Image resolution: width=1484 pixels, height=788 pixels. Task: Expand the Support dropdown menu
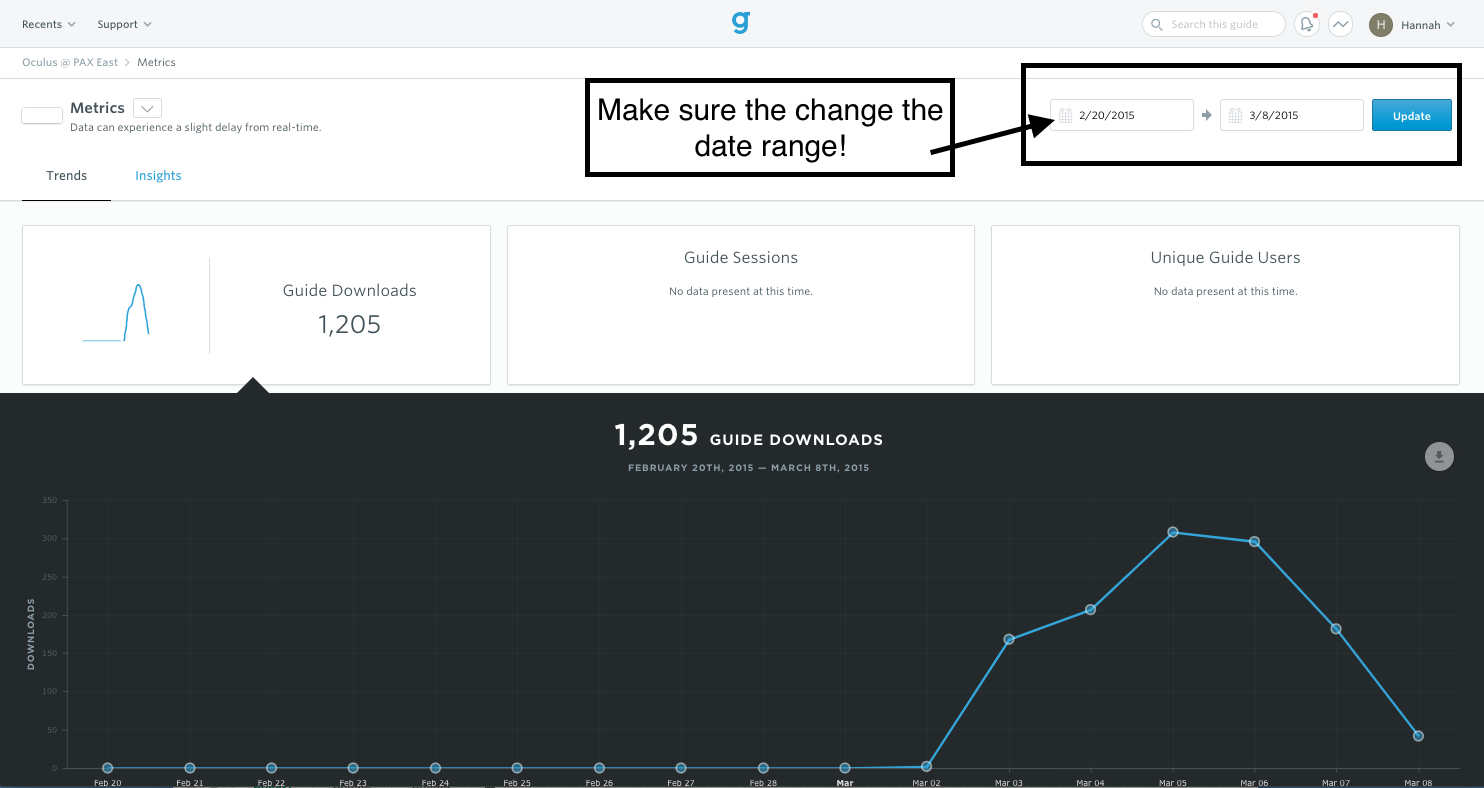pos(124,24)
